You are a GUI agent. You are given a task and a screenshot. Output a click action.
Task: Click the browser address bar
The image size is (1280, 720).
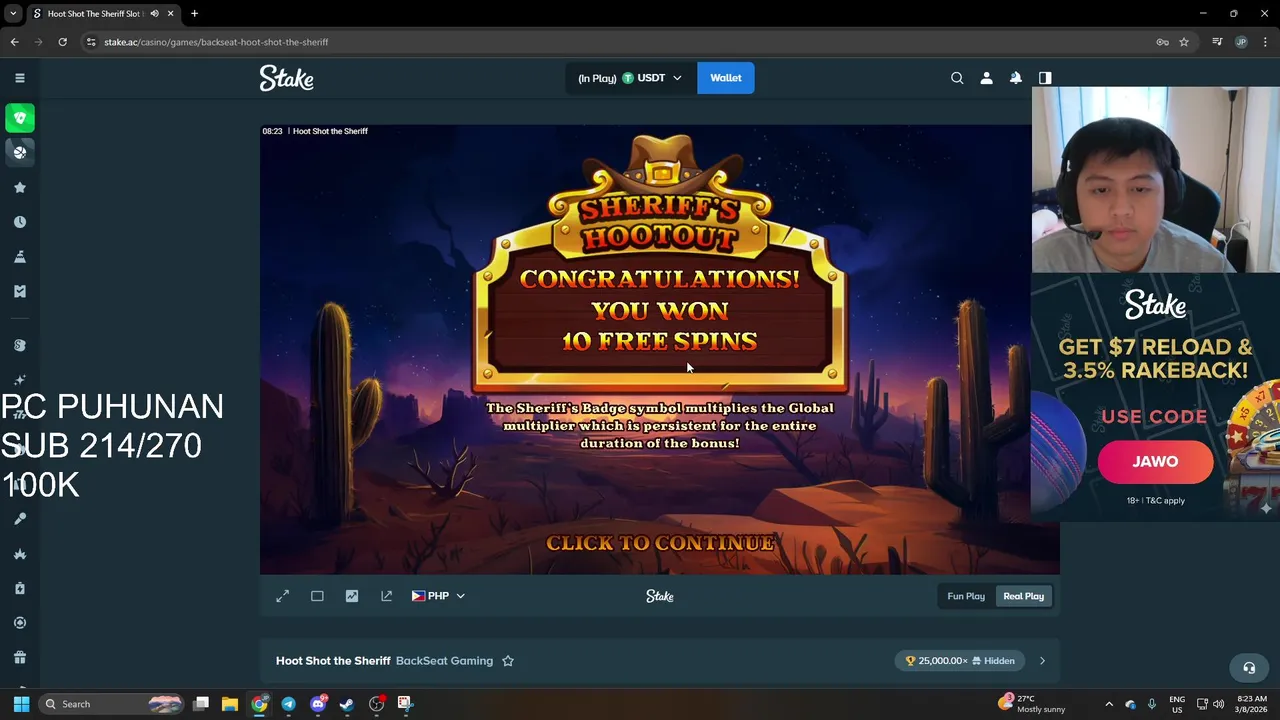(x=620, y=42)
